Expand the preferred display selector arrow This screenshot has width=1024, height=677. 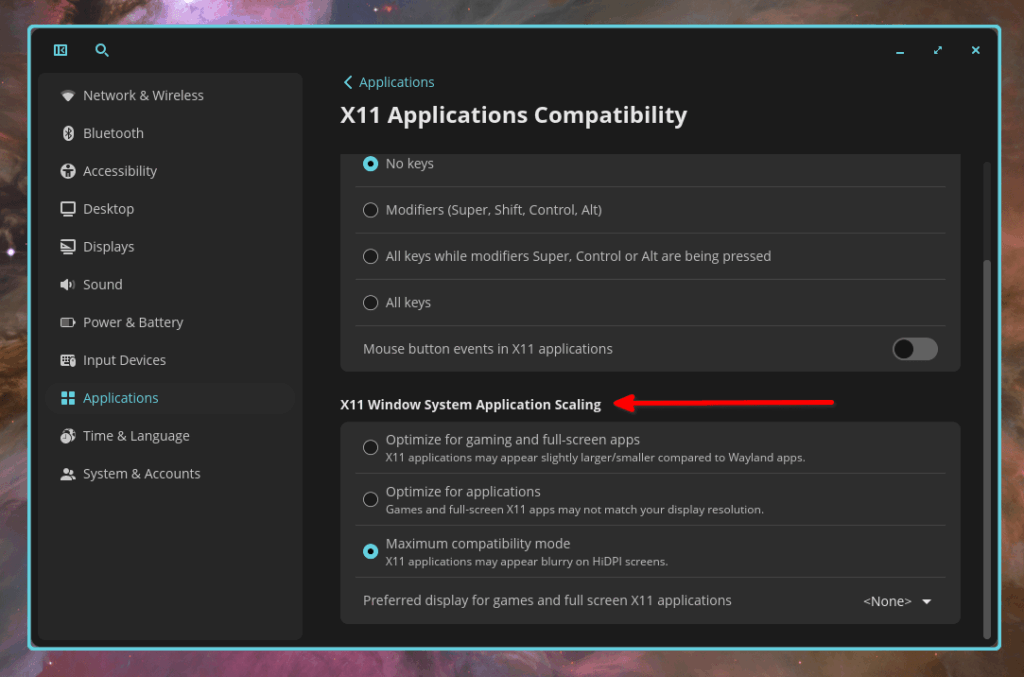[926, 601]
